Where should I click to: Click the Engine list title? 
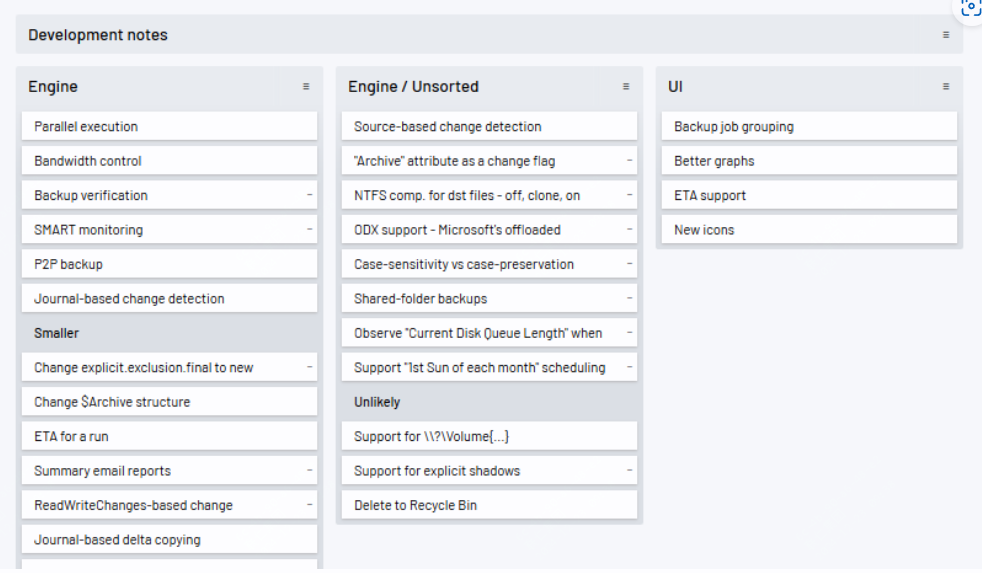(53, 87)
